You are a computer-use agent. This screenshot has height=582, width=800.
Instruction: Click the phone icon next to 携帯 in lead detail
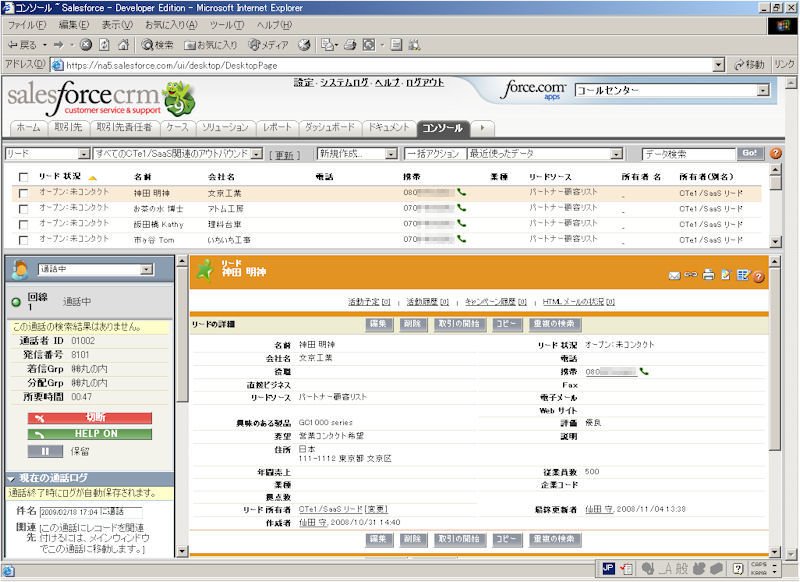click(644, 371)
